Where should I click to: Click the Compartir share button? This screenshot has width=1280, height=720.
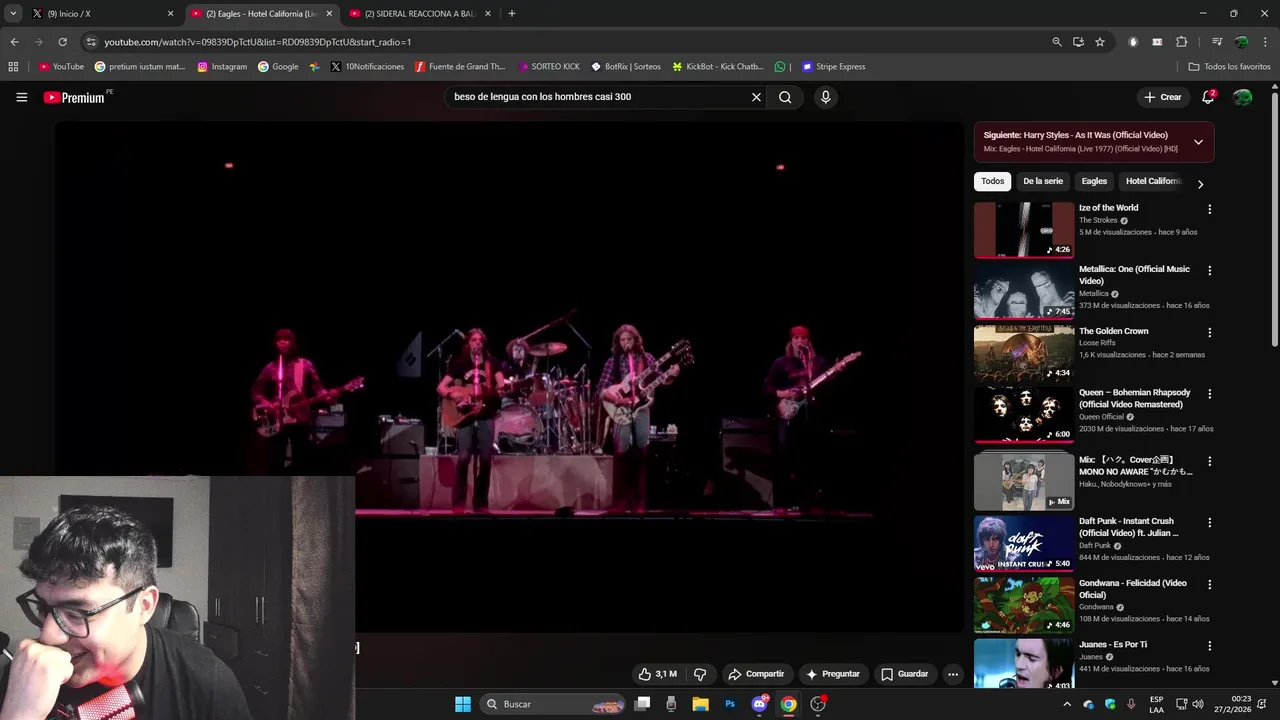[x=756, y=674]
